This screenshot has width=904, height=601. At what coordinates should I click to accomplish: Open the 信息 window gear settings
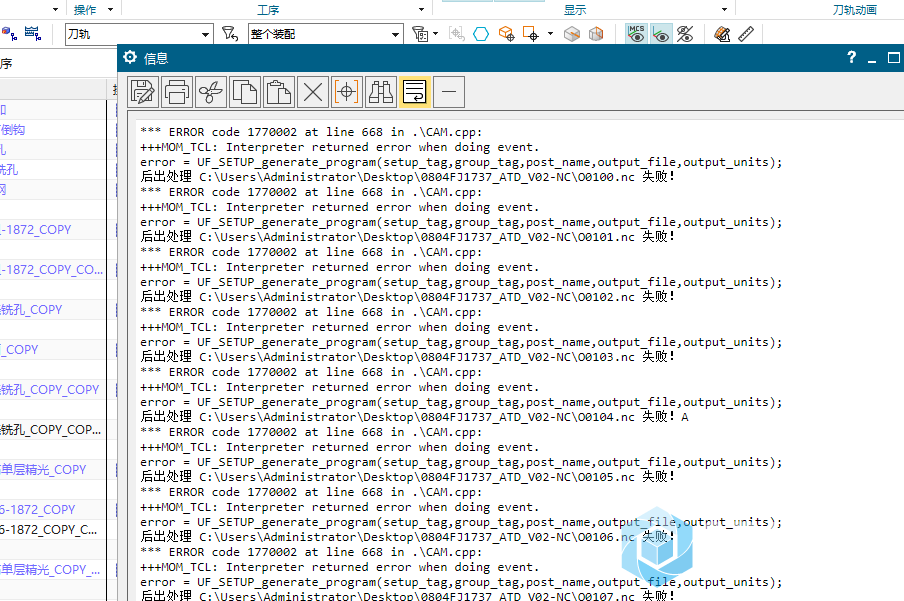point(130,57)
